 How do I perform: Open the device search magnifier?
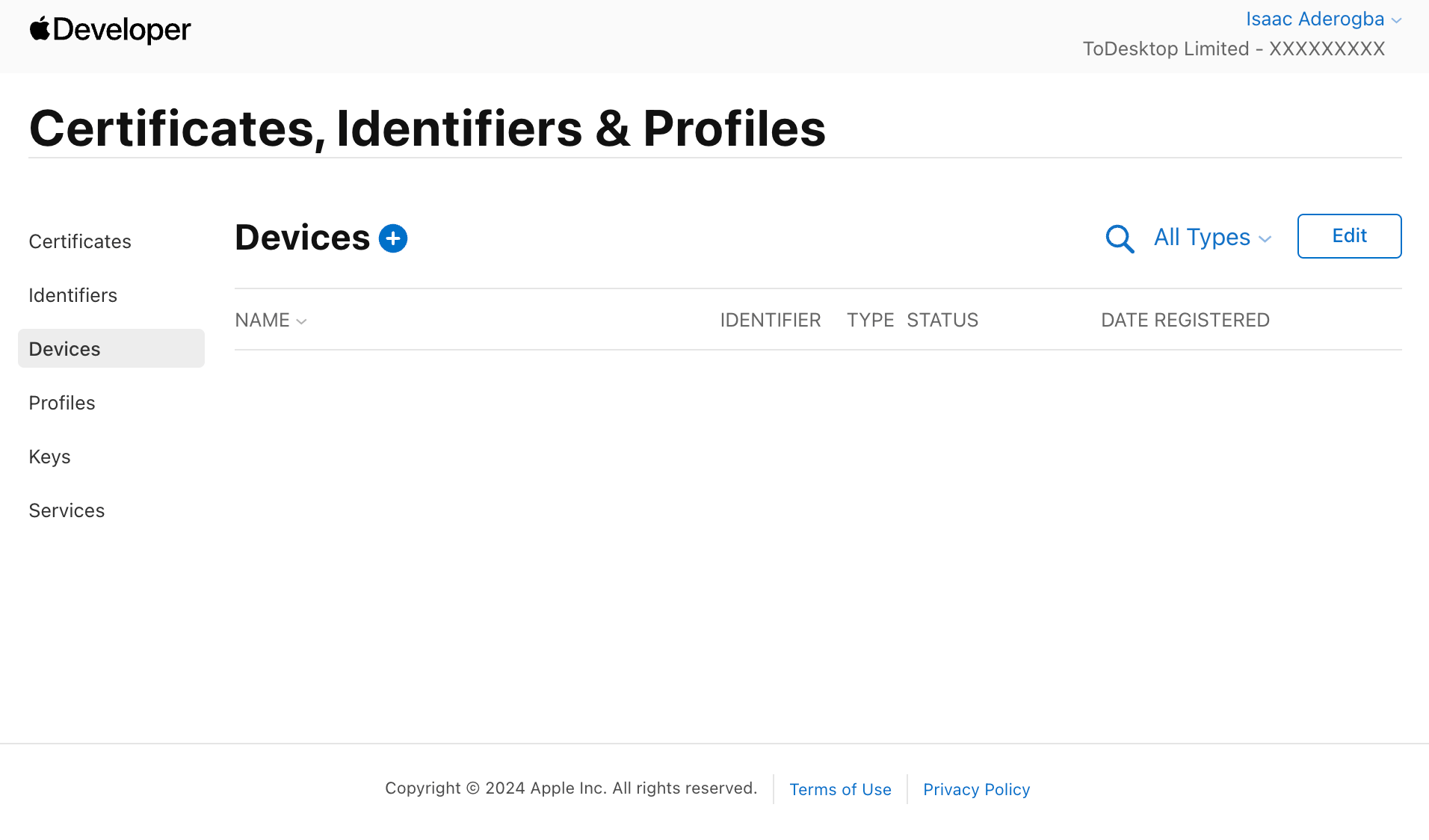(x=1119, y=238)
